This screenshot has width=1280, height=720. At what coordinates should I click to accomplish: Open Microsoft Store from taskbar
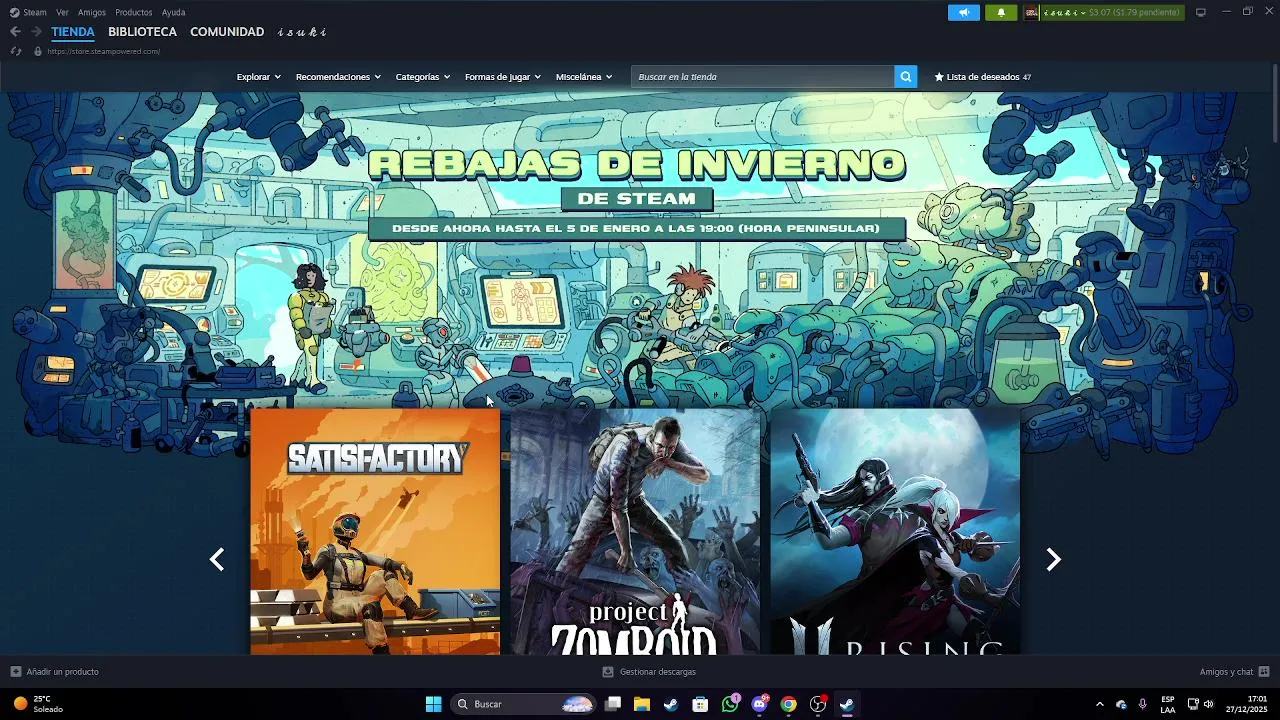click(700, 704)
